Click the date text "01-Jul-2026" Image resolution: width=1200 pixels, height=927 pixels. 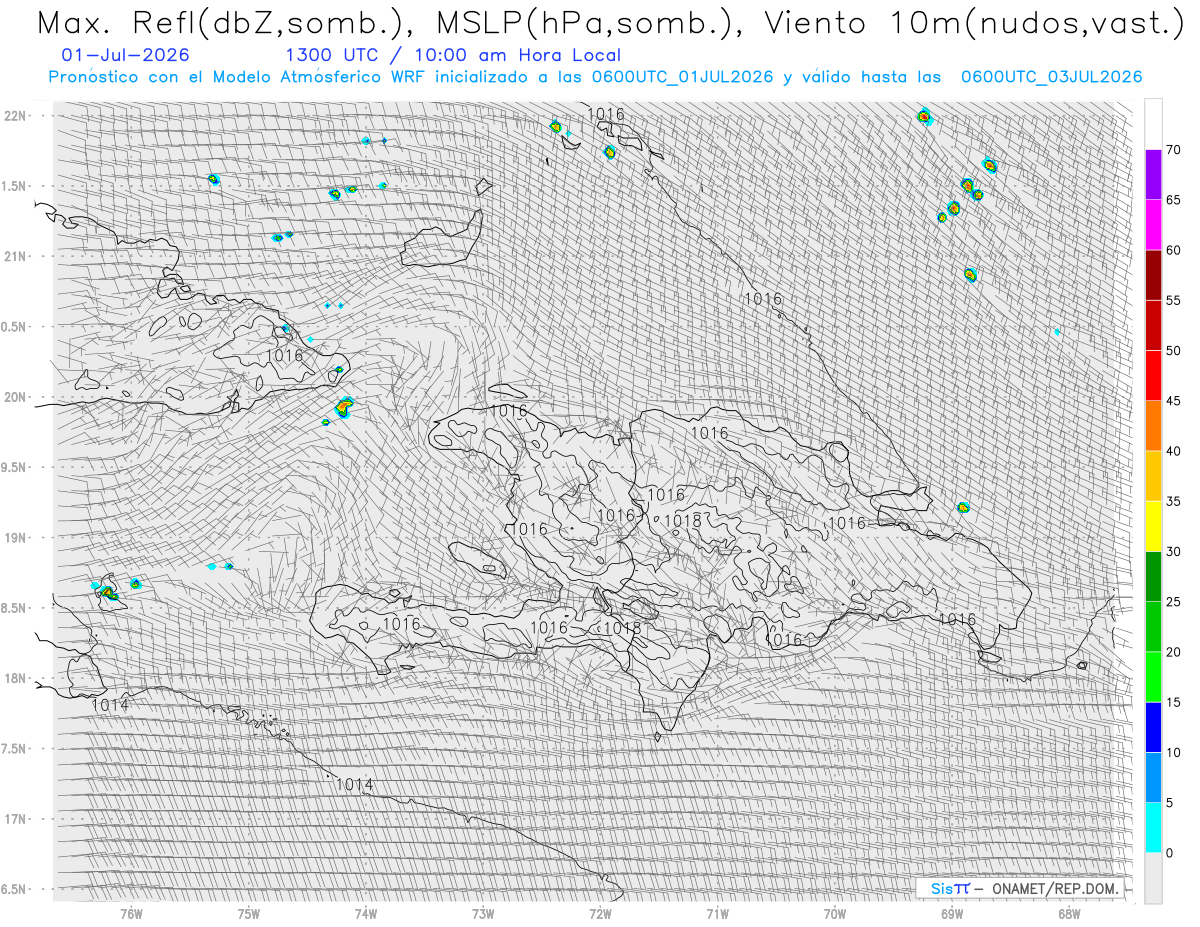click(x=124, y=56)
